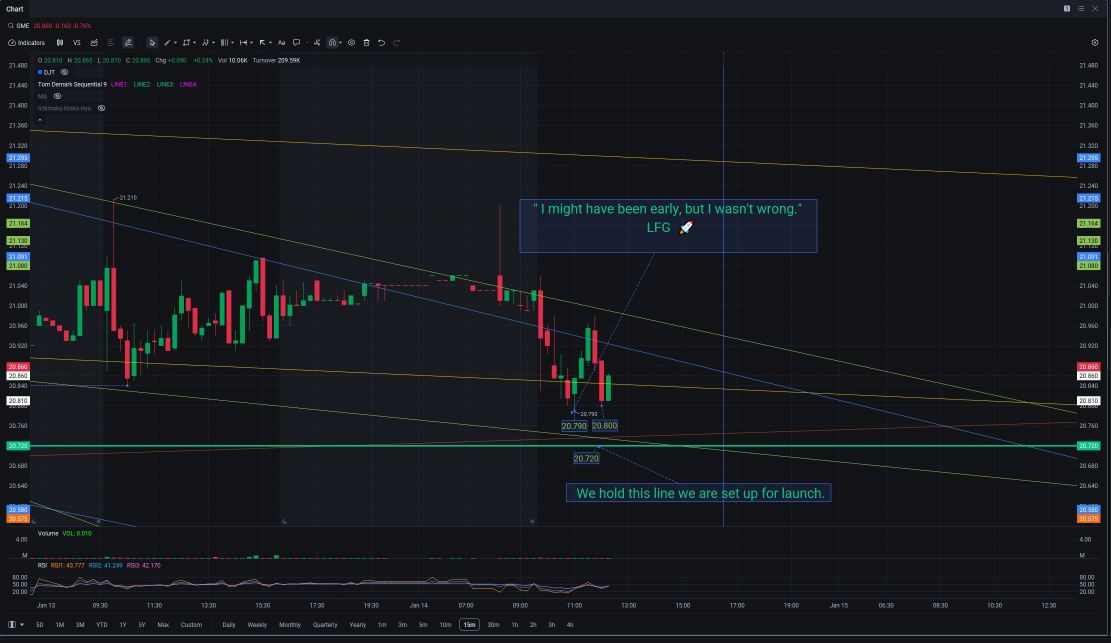Select the vertical bars Fibonacci tool
The image size is (1111, 643).
pos(224,43)
